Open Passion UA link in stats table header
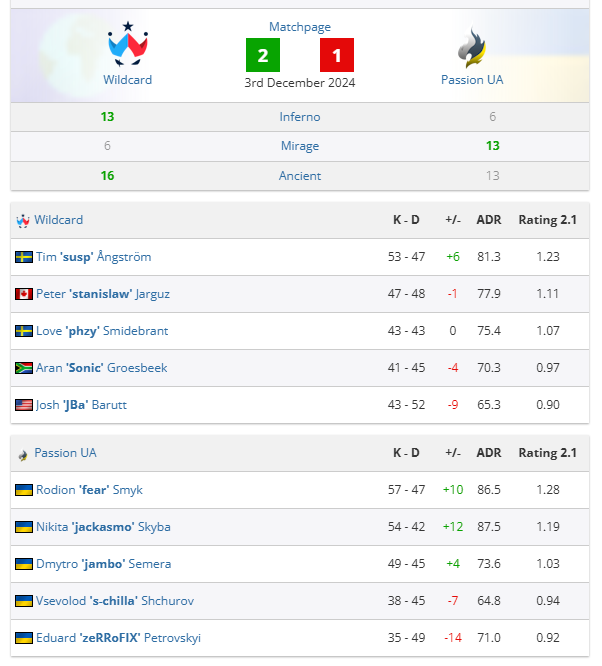Image resolution: width=602 pixels, height=666 pixels. point(65,453)
